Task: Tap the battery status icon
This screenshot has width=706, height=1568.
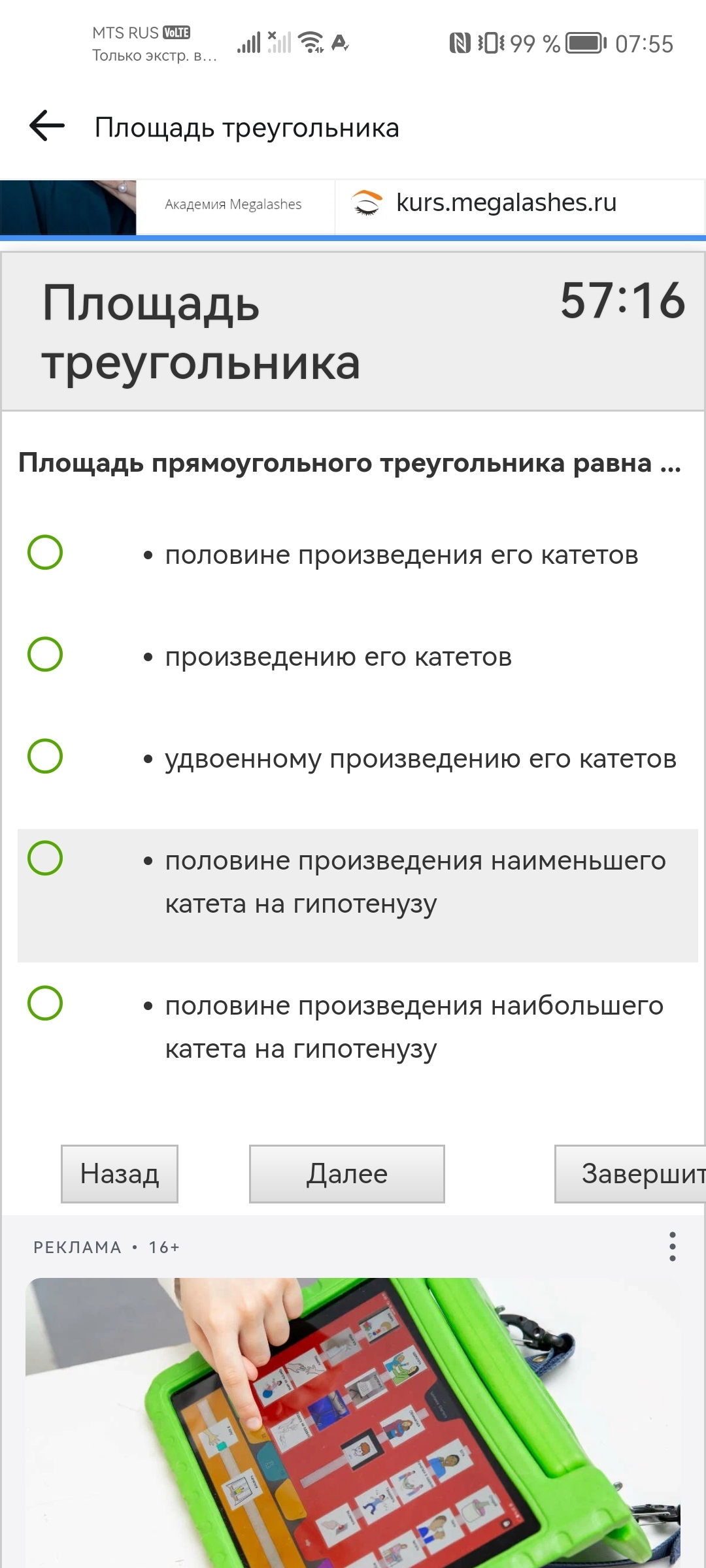Action: pyautogui.click(x=586, y=43)
